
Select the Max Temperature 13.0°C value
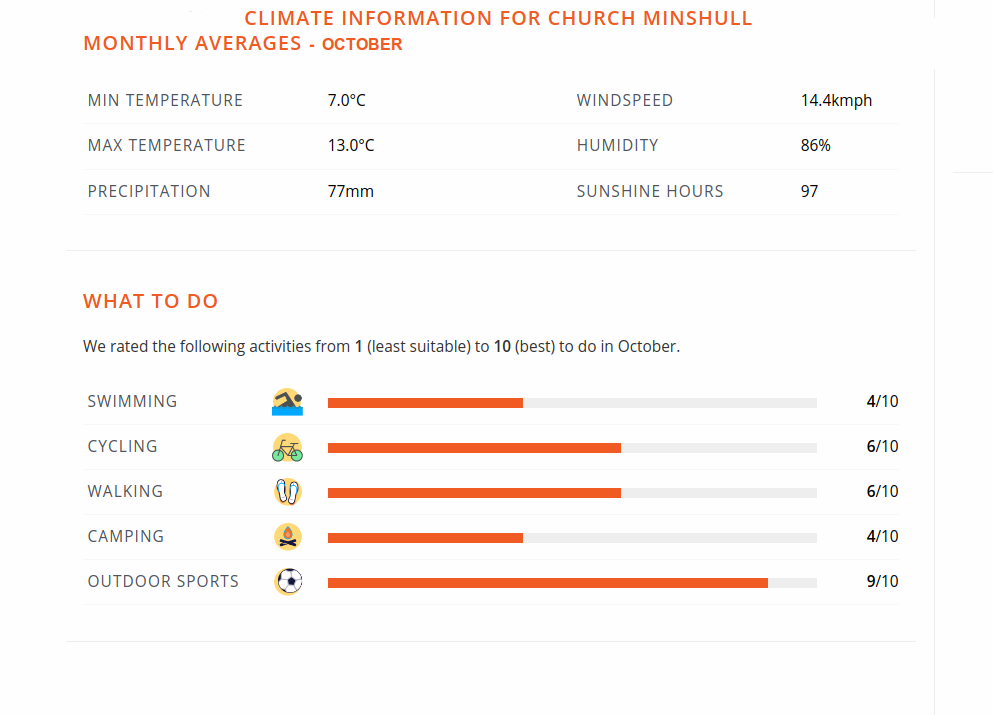pyautogui.click(x=351, y=145)
